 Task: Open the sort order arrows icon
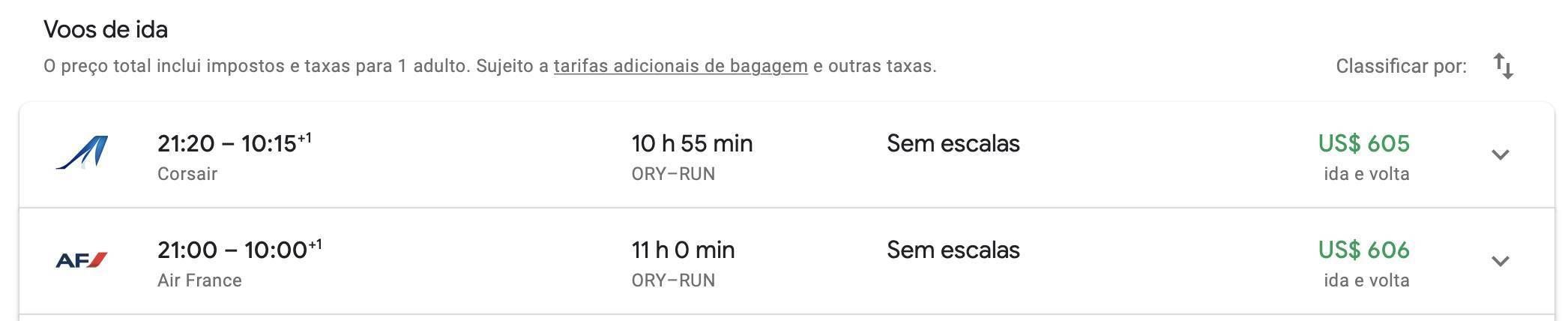pos(1503,66)
